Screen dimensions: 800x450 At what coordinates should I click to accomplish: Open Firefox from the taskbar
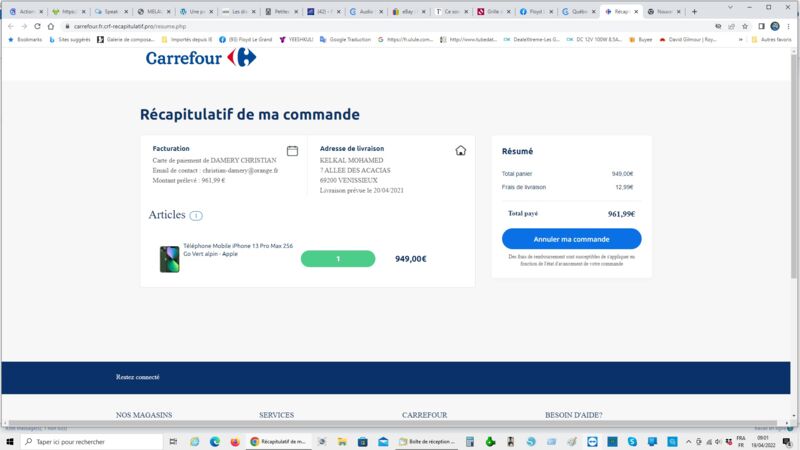pyautogui.click(x=235, y=441)
